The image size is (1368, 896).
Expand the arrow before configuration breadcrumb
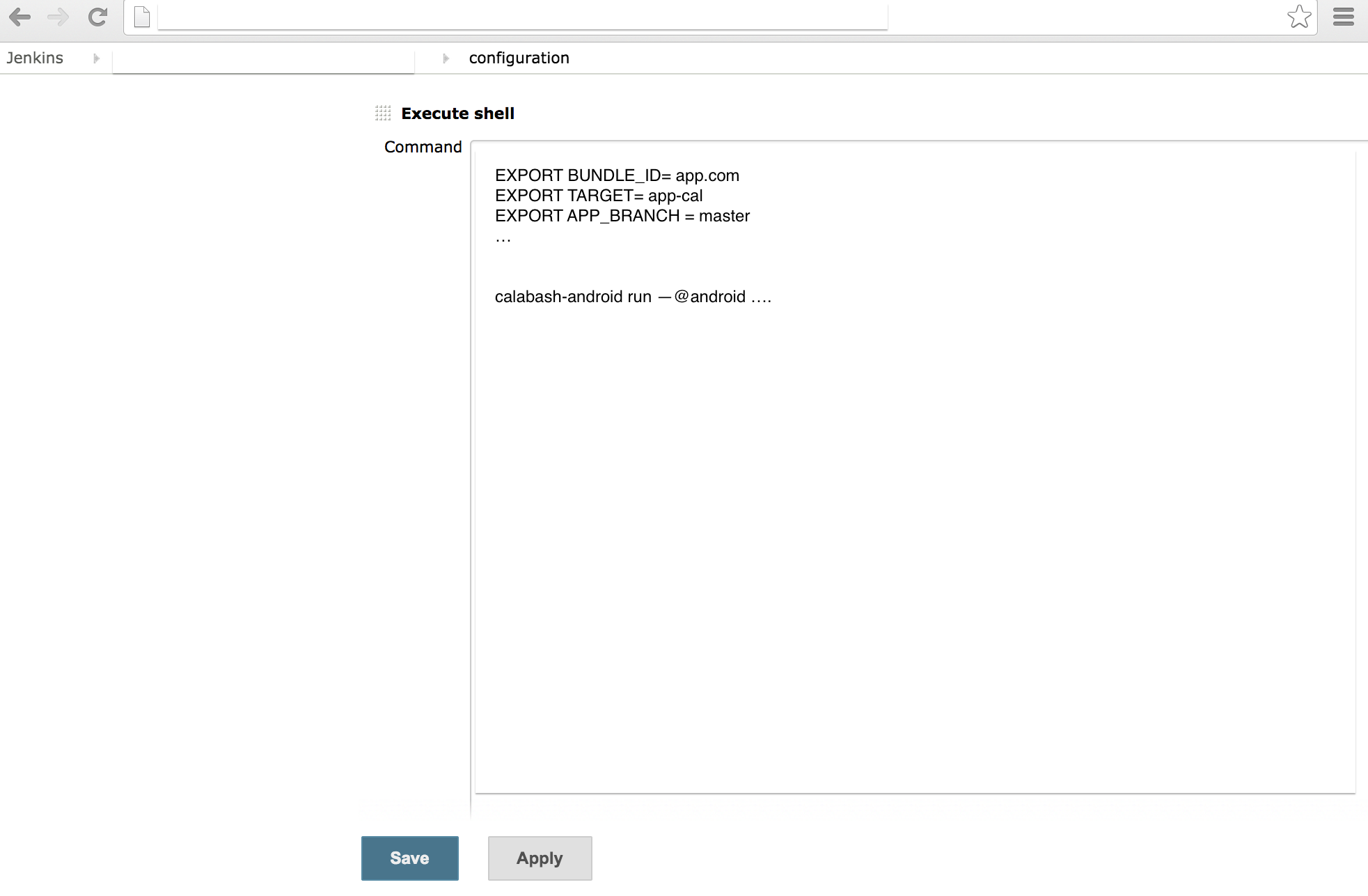[446, 58]
